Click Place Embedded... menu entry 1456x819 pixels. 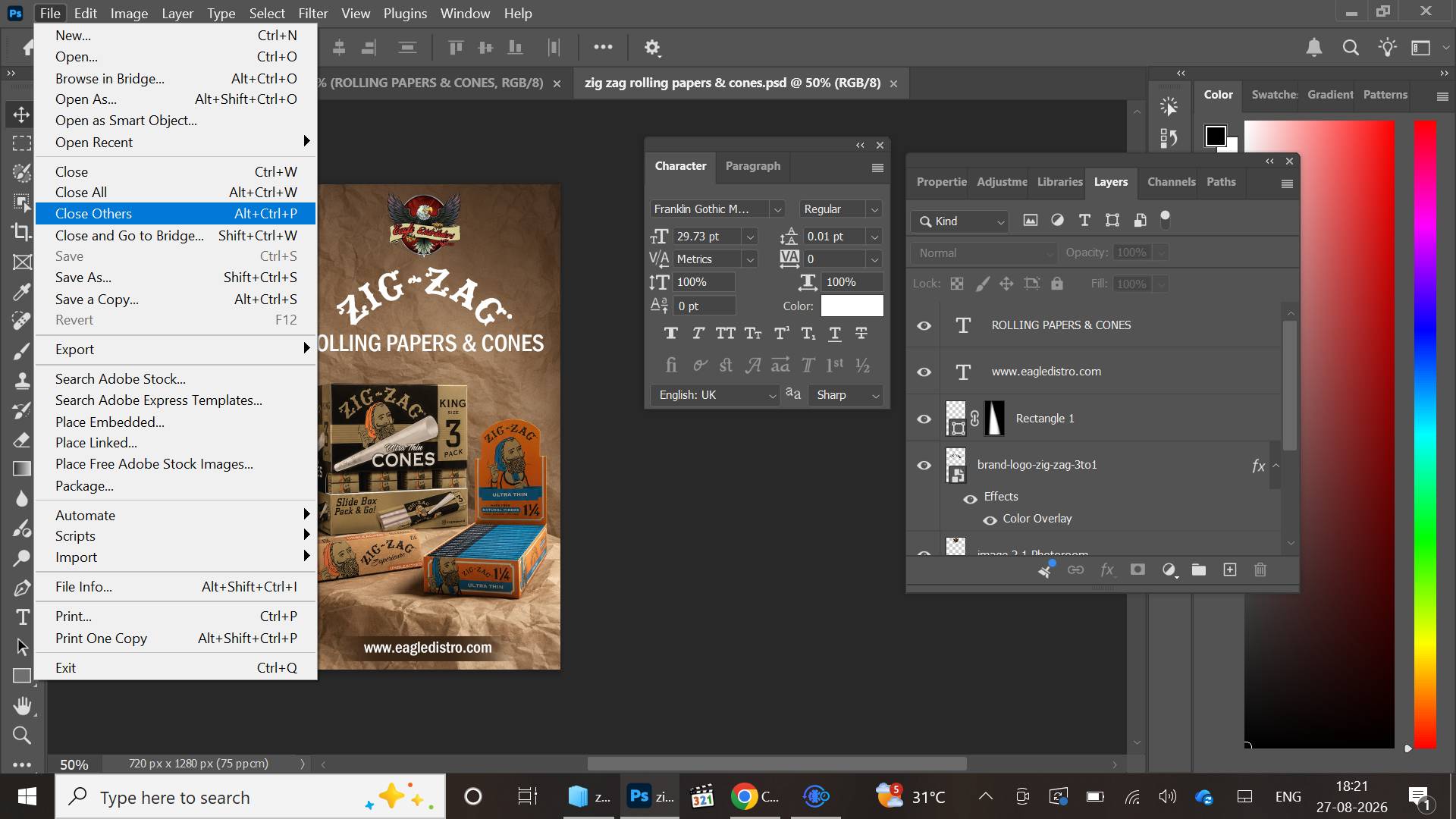coord(175,422)
